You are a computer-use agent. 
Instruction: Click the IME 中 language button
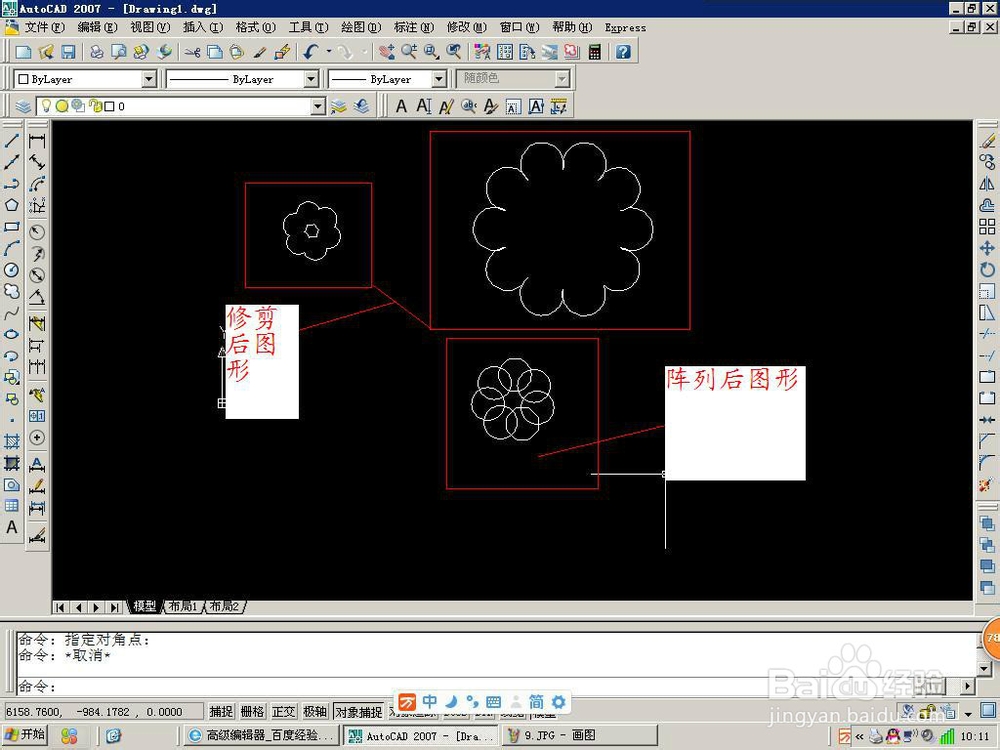[429, 702]
